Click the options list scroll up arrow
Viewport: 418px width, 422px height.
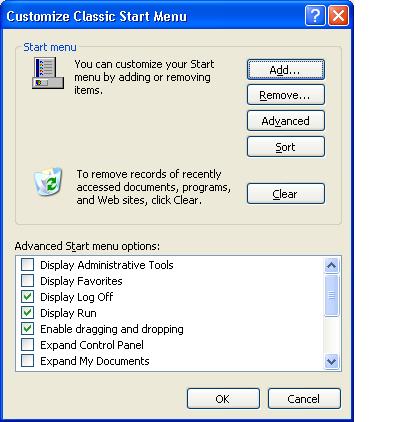[x=331, y=265]
